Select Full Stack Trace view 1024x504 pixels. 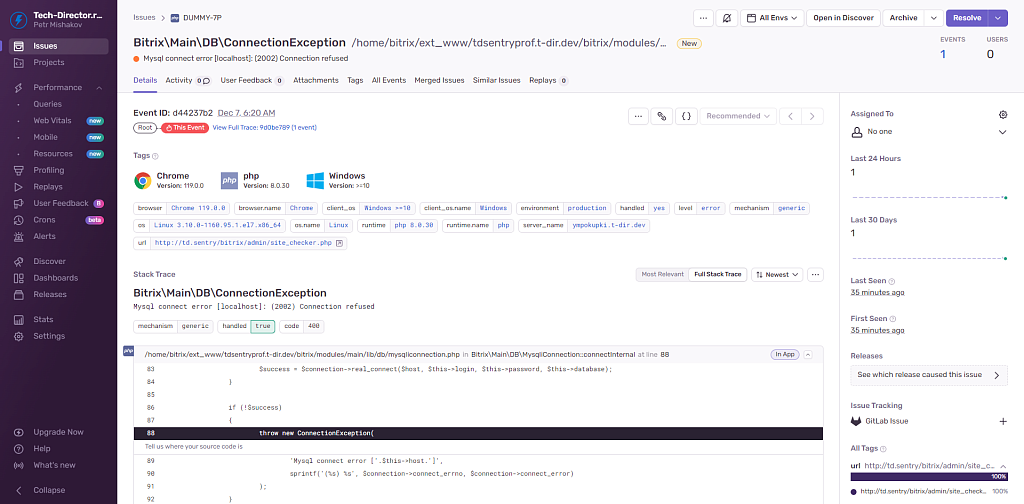717,274
